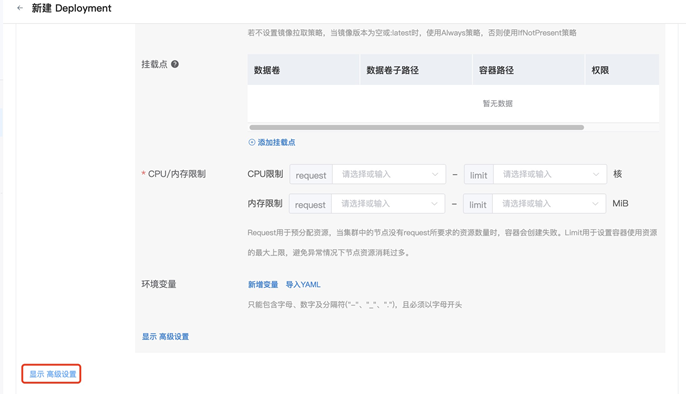Add a mount point via 添加挂载点 link

click(276, 142)
